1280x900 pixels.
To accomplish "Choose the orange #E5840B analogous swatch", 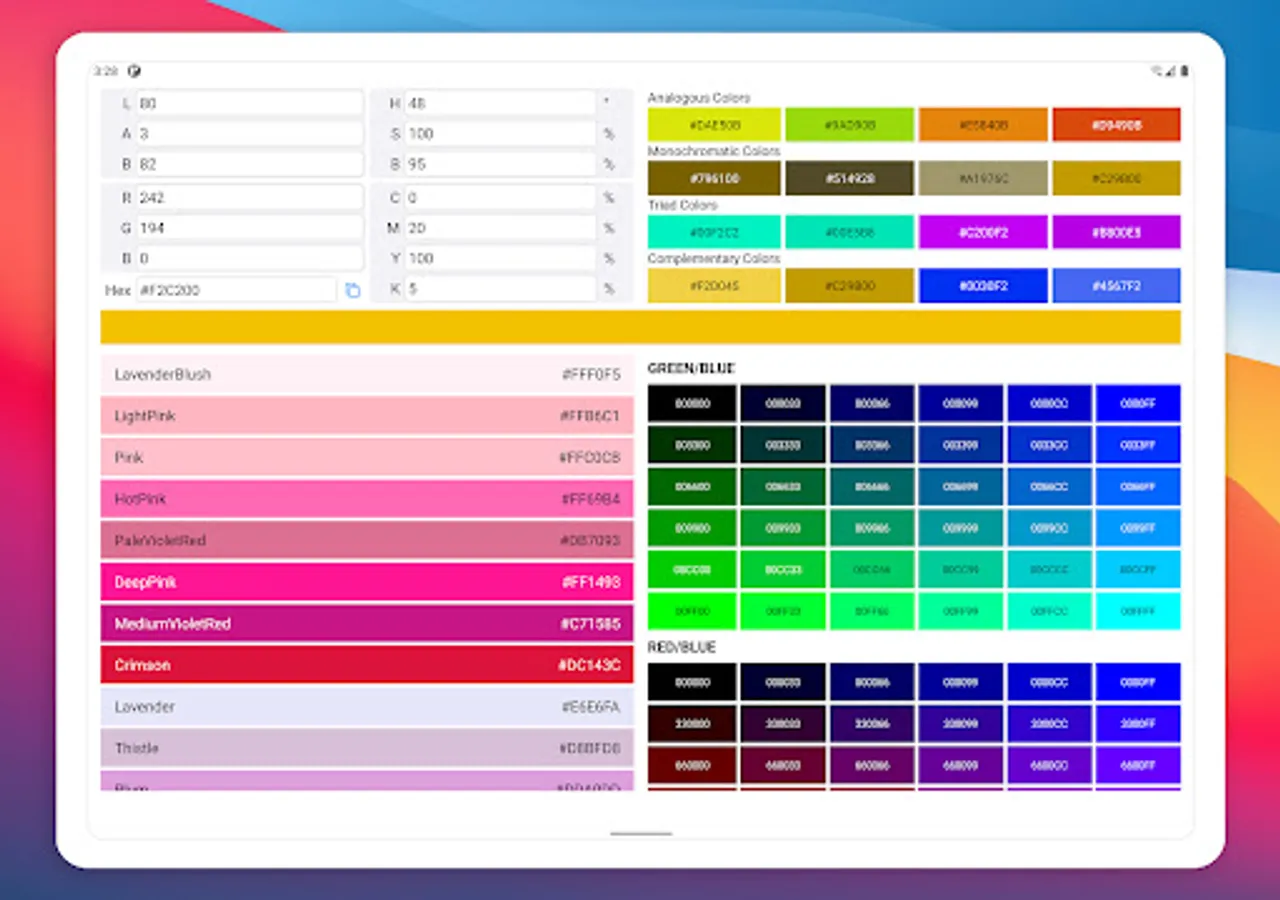I will coord(983,125).
